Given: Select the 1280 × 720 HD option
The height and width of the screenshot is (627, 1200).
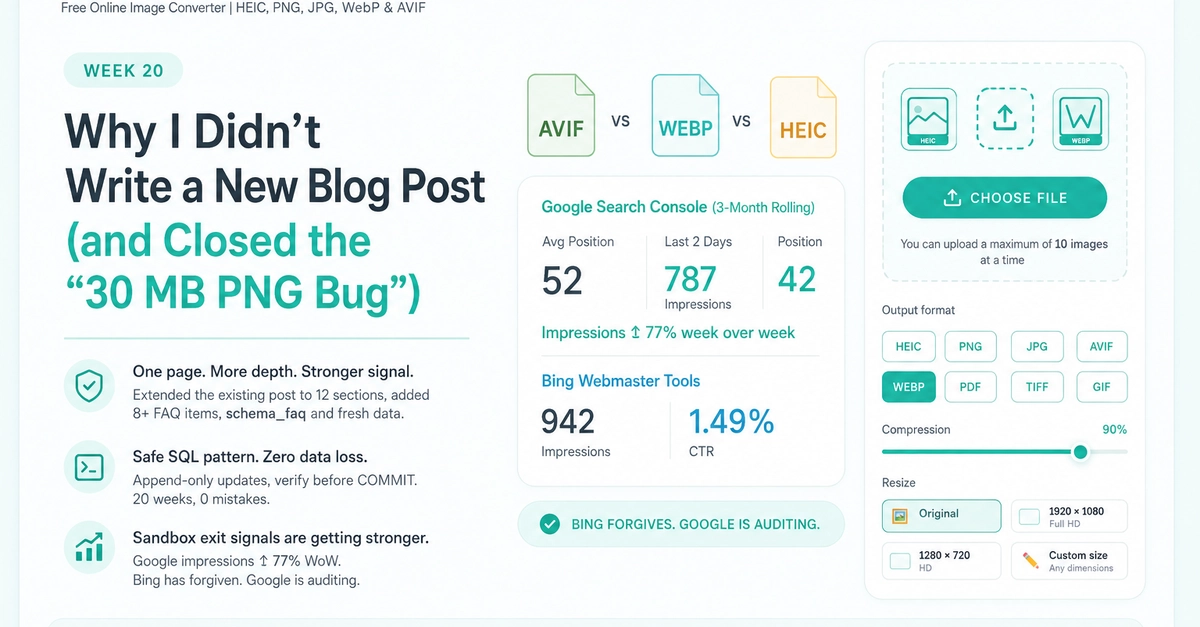Looking at the screenshot, I should click(x=941, y=560).
